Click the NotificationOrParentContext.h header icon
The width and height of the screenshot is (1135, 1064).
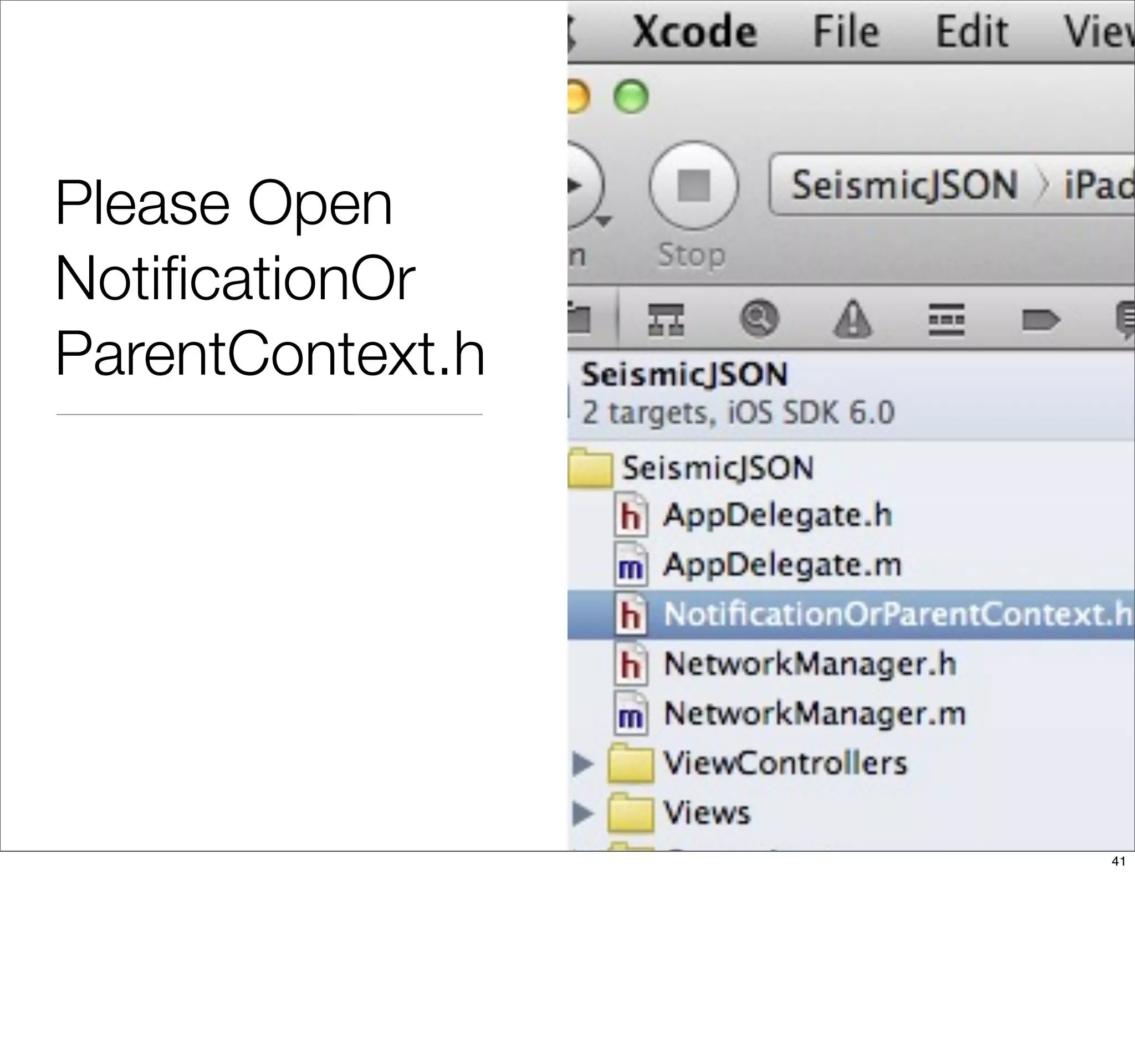(631, 615)
